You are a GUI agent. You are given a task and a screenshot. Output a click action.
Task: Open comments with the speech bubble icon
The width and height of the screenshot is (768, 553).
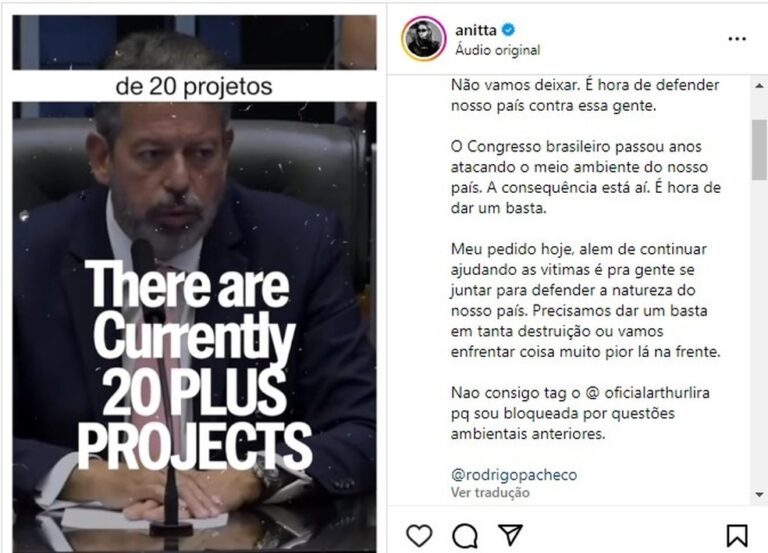tap(465, 535)
